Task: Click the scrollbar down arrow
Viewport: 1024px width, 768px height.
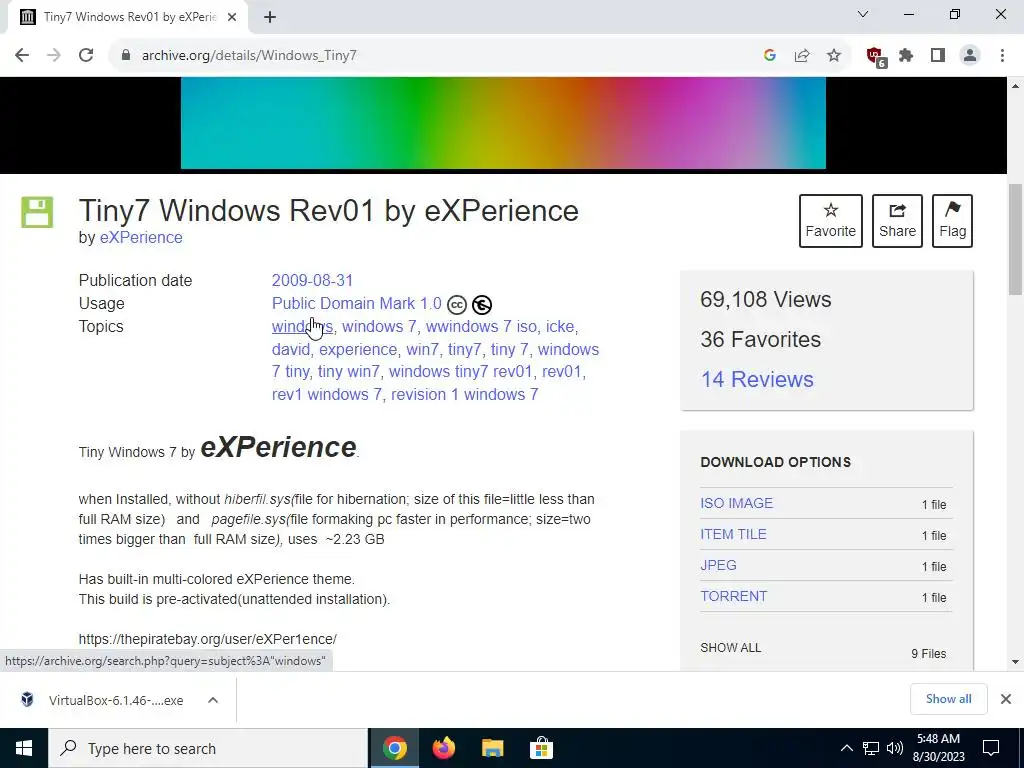Action: pos(1015,662)
